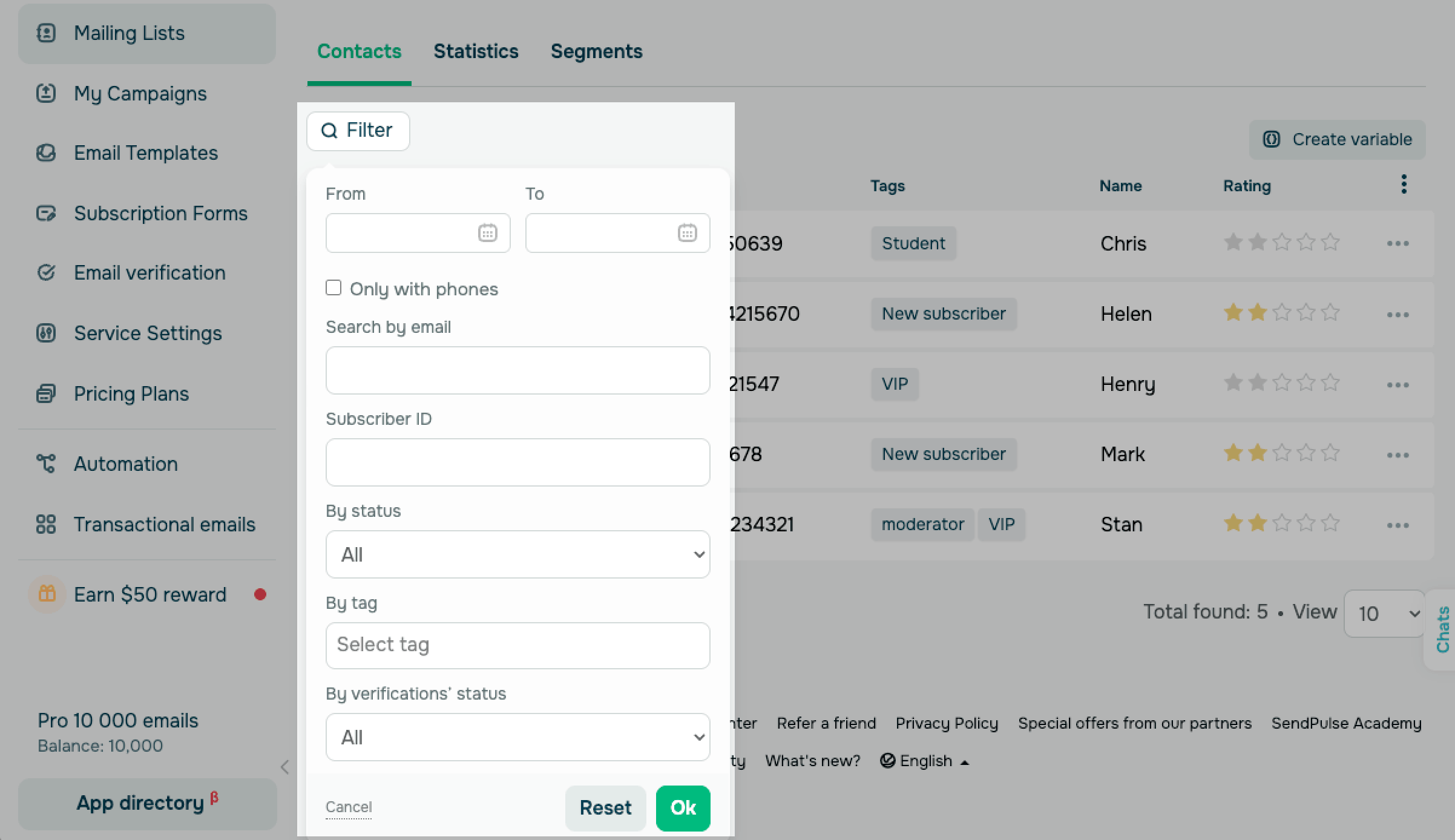Click the Reset filter button
This screenshot has width=1455, height=840.
[x=605, y=808]
